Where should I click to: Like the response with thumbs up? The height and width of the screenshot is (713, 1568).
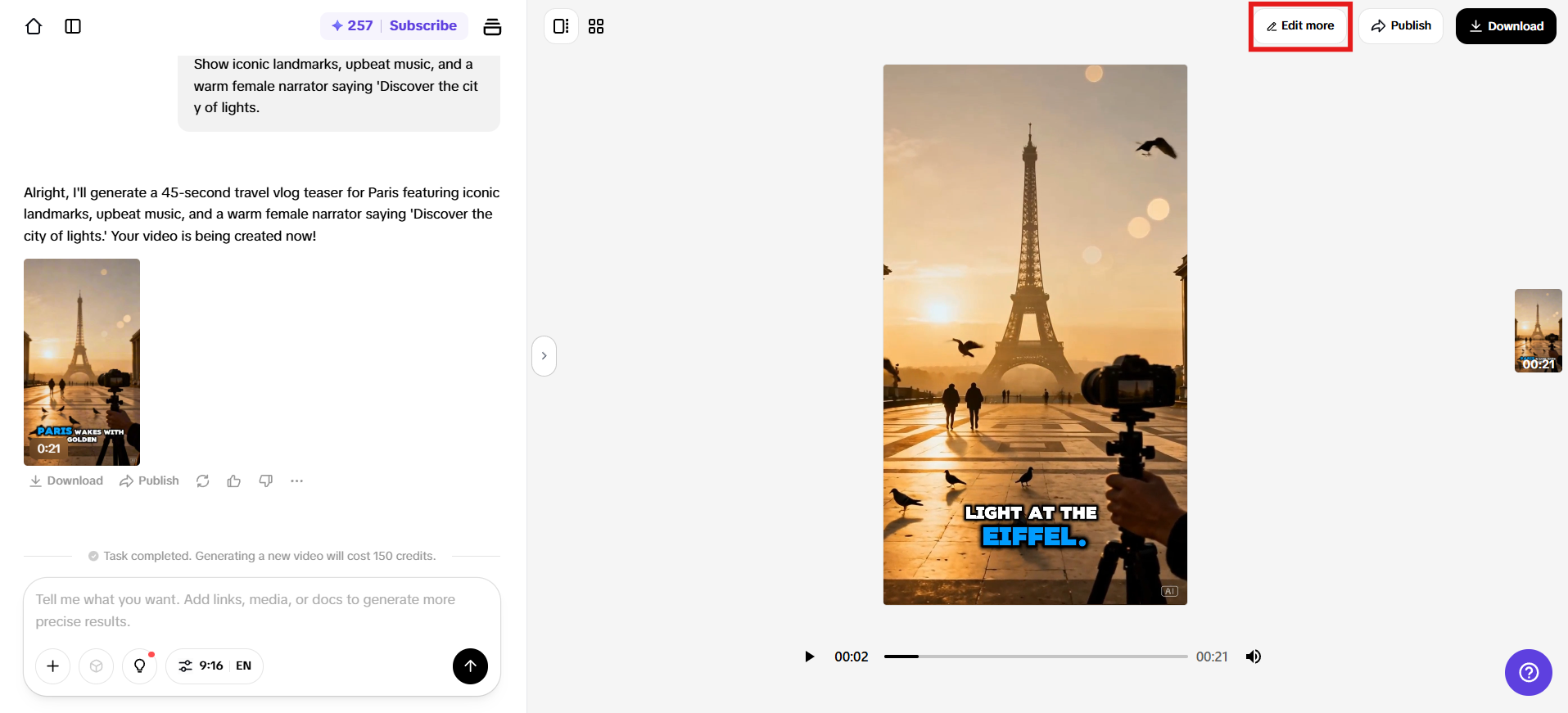[x=234, y=481]
